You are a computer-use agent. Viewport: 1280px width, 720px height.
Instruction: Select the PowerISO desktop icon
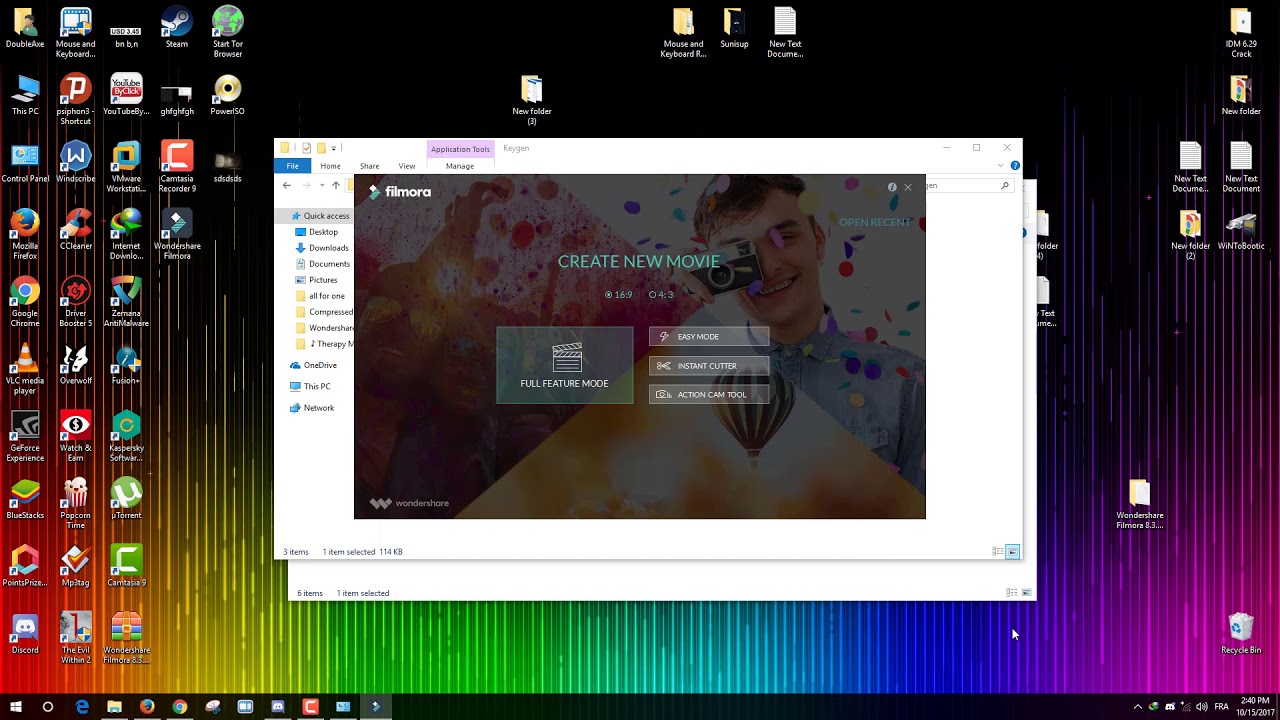[228, 95]
